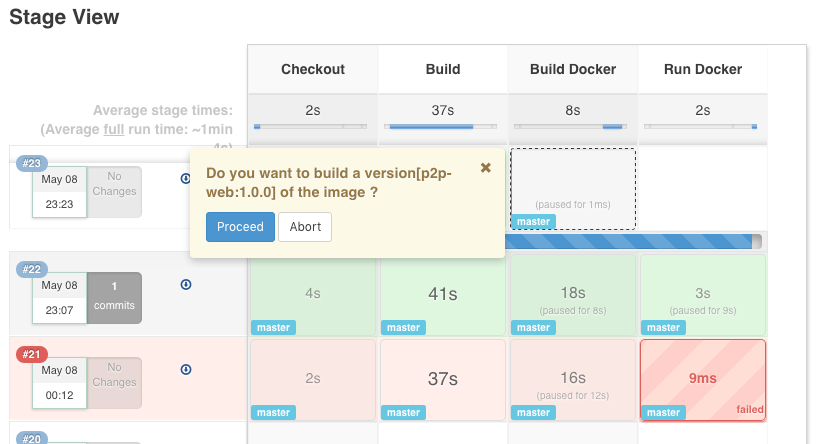
Task: Click the status icon for build #23
Action: pos(186,179)
